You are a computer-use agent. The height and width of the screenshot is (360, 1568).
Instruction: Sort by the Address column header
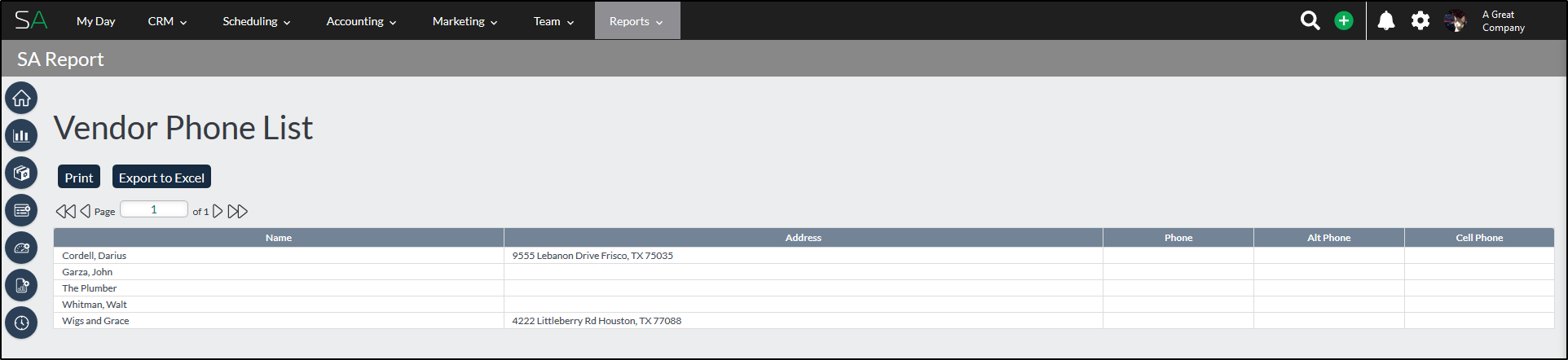[x=803, y=238]
